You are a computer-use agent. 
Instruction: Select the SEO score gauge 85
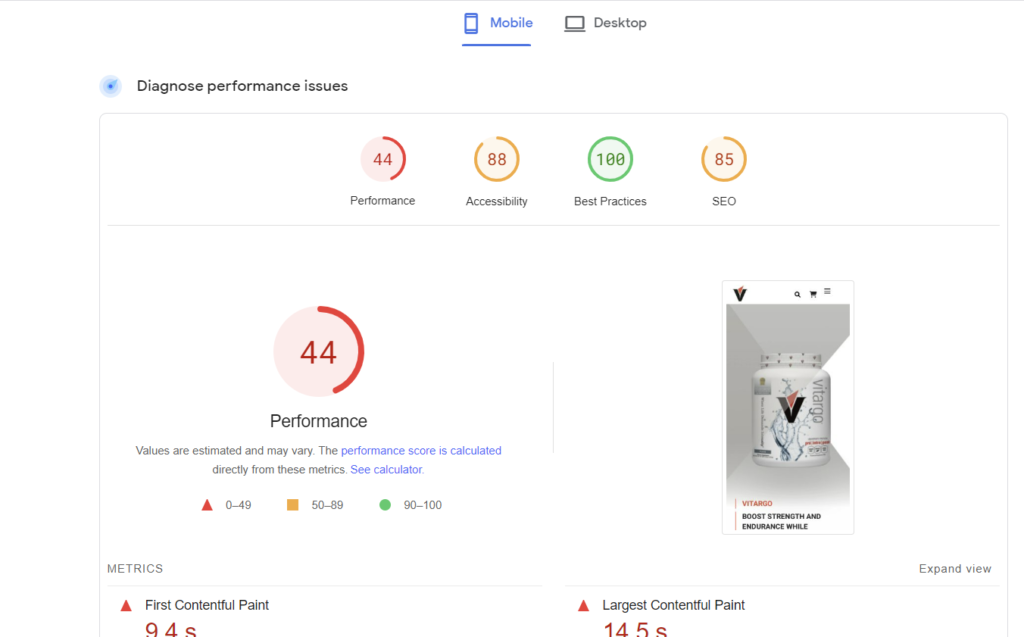click(724, 160)
